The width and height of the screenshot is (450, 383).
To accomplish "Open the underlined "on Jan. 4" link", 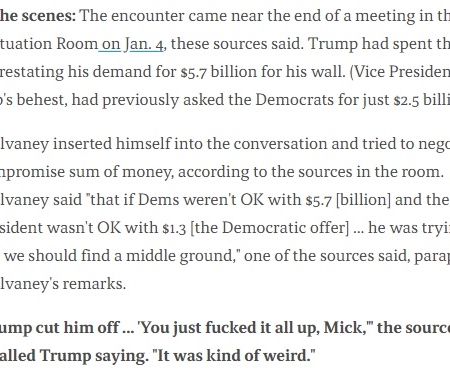I will click(x=132, y=44).
